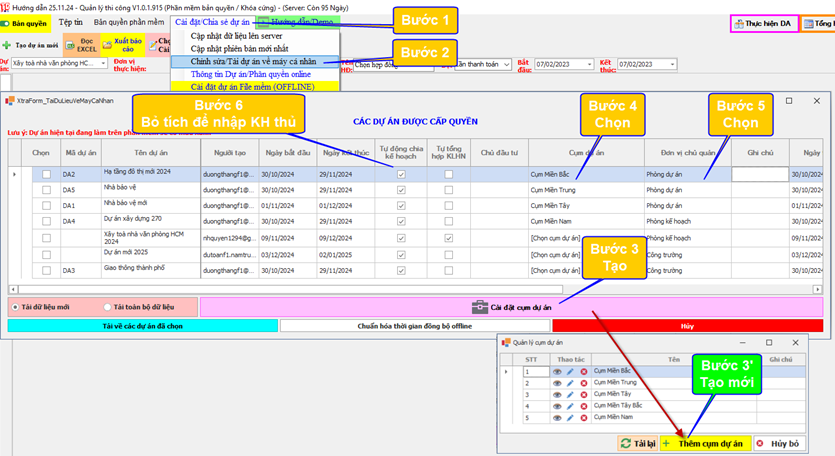Click the Cài đặt cụm dự án button
Image resolution: width=835 pixels, height=456 pixels.
coord(514,306)
